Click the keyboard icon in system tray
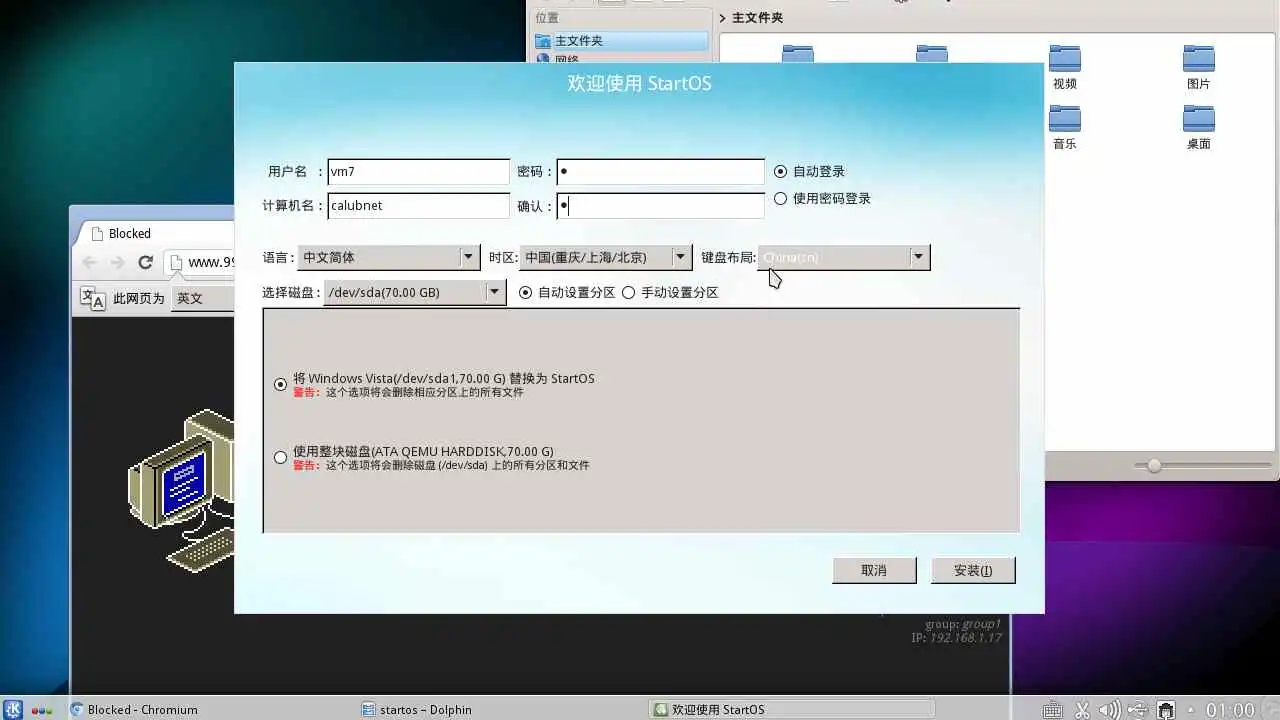Viewport: 1280px width, 720px height. [1052, 710]
